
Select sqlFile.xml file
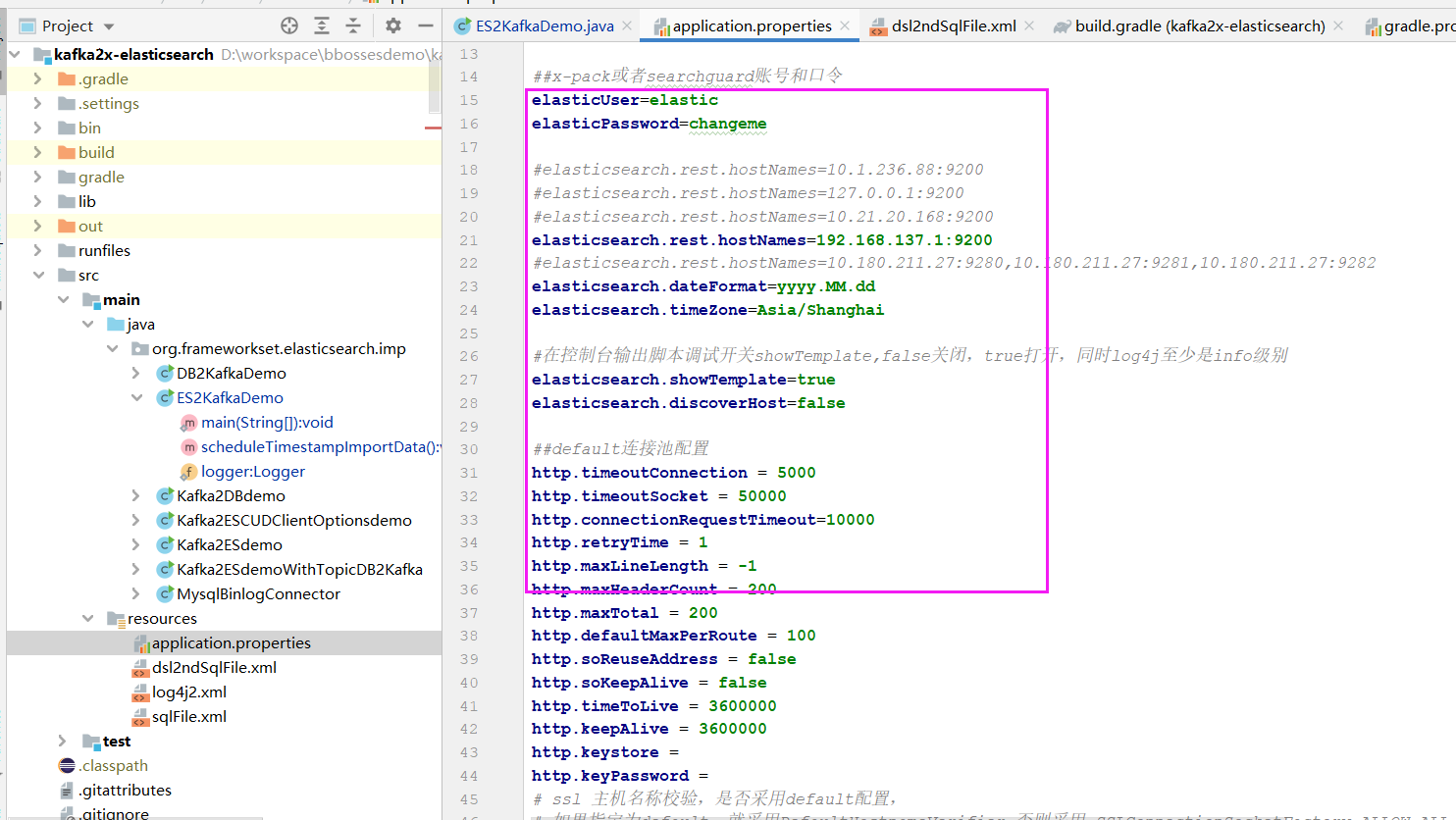click(188, 716)
